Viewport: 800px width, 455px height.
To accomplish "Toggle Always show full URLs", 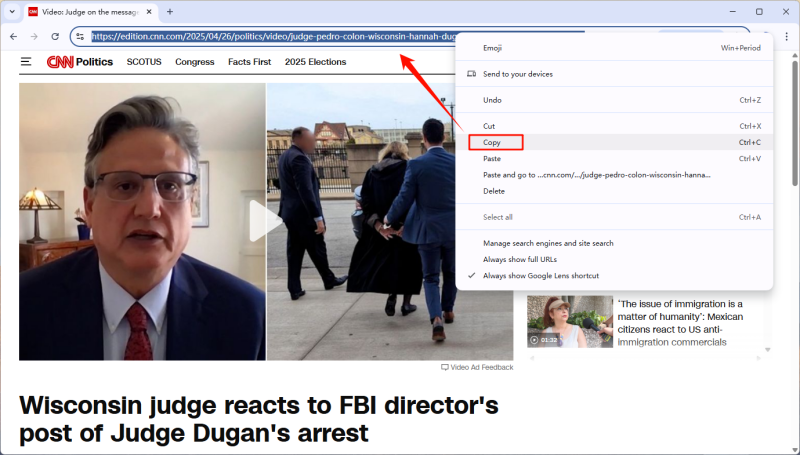I will point(614,260).
